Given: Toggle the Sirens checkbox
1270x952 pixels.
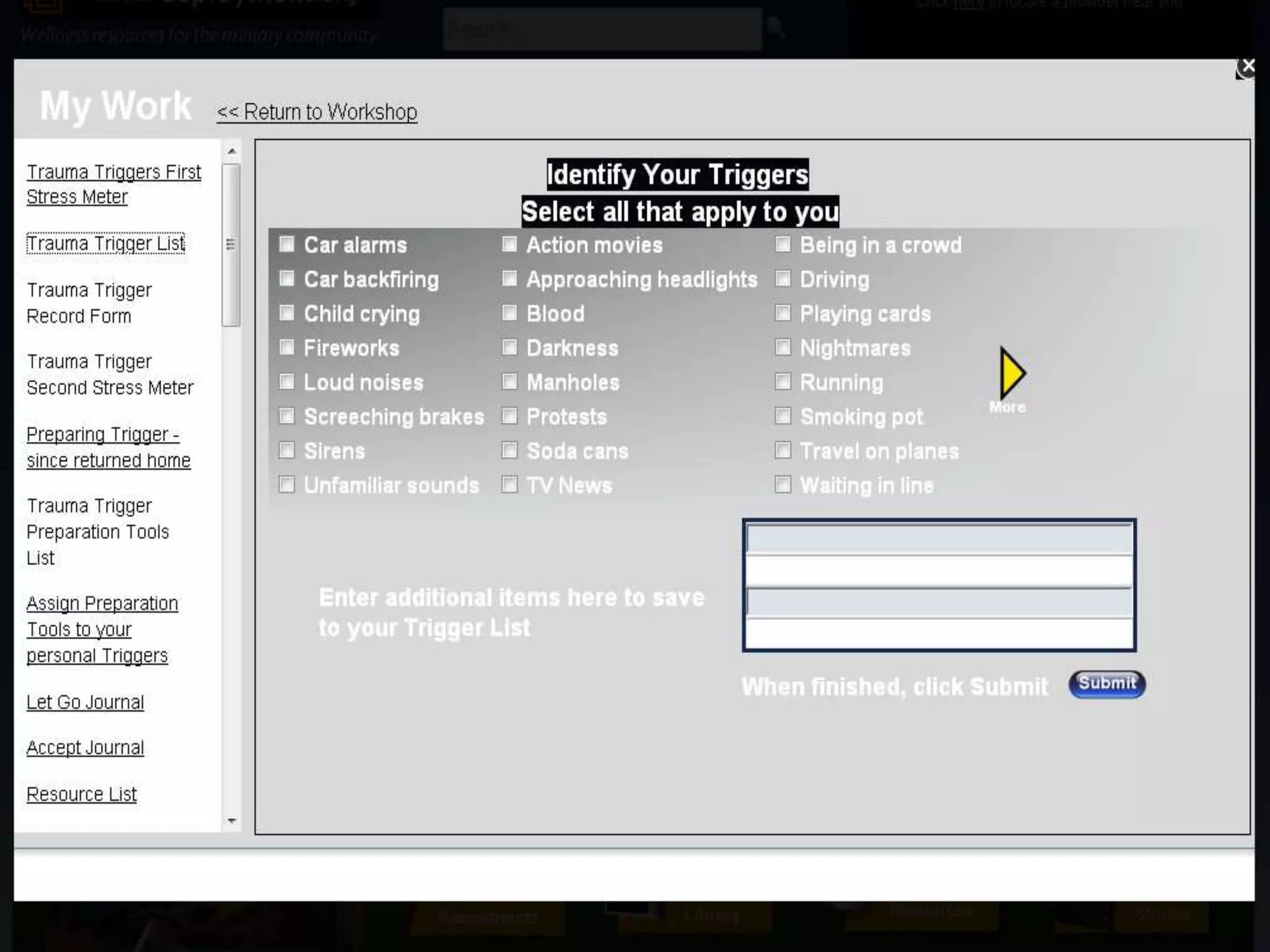Looking at the screenshot, I should [x=286, y=450].
